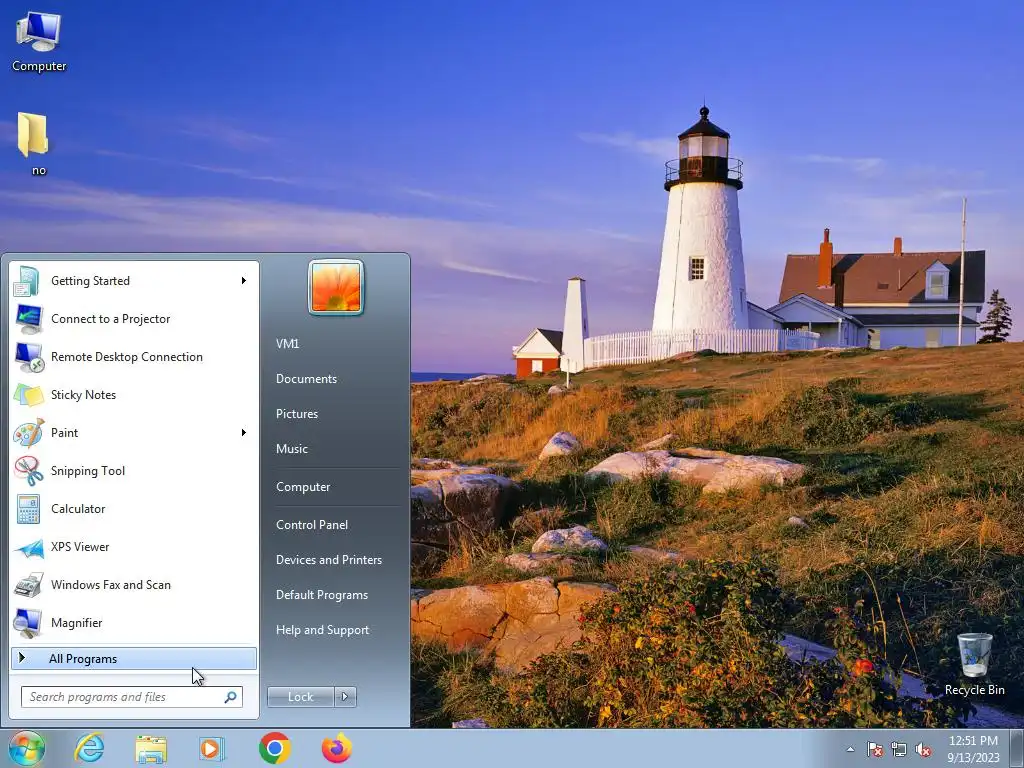Launch Remote Desktop Connection via its icon
Viewport: 1024px width, 768px height.
(28, 357)
